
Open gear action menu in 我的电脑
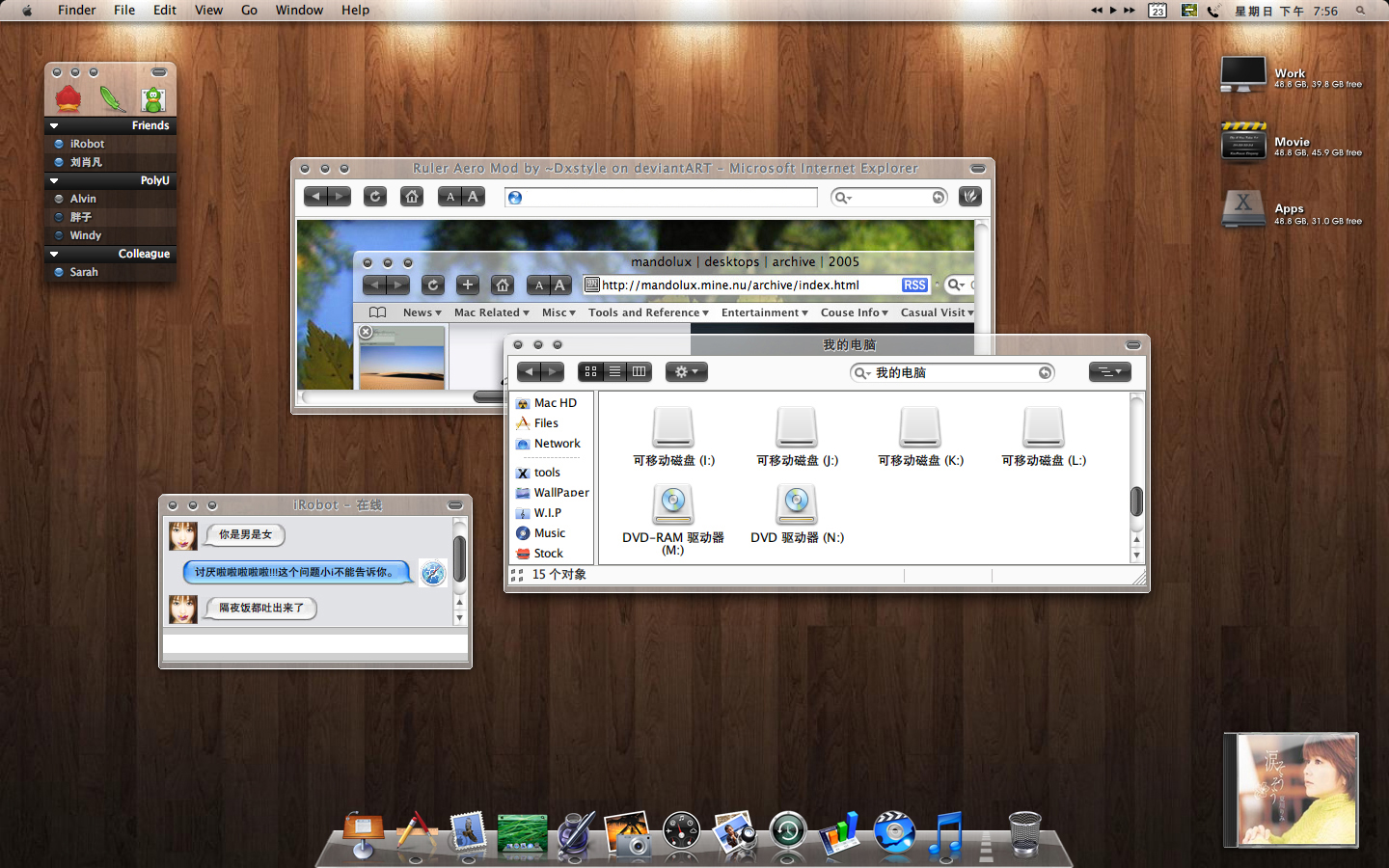pos(687,371)
